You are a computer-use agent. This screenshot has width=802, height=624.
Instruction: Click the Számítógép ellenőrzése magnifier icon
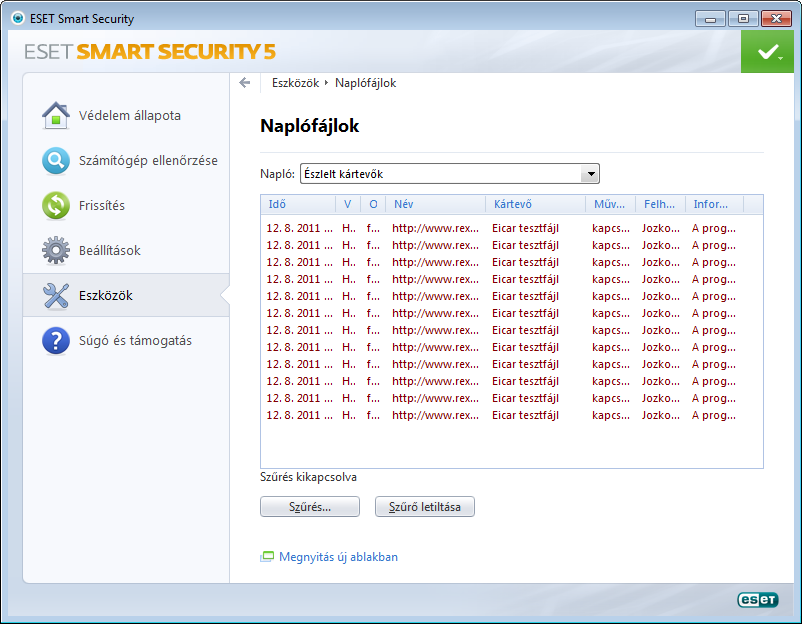click(56, 160)
